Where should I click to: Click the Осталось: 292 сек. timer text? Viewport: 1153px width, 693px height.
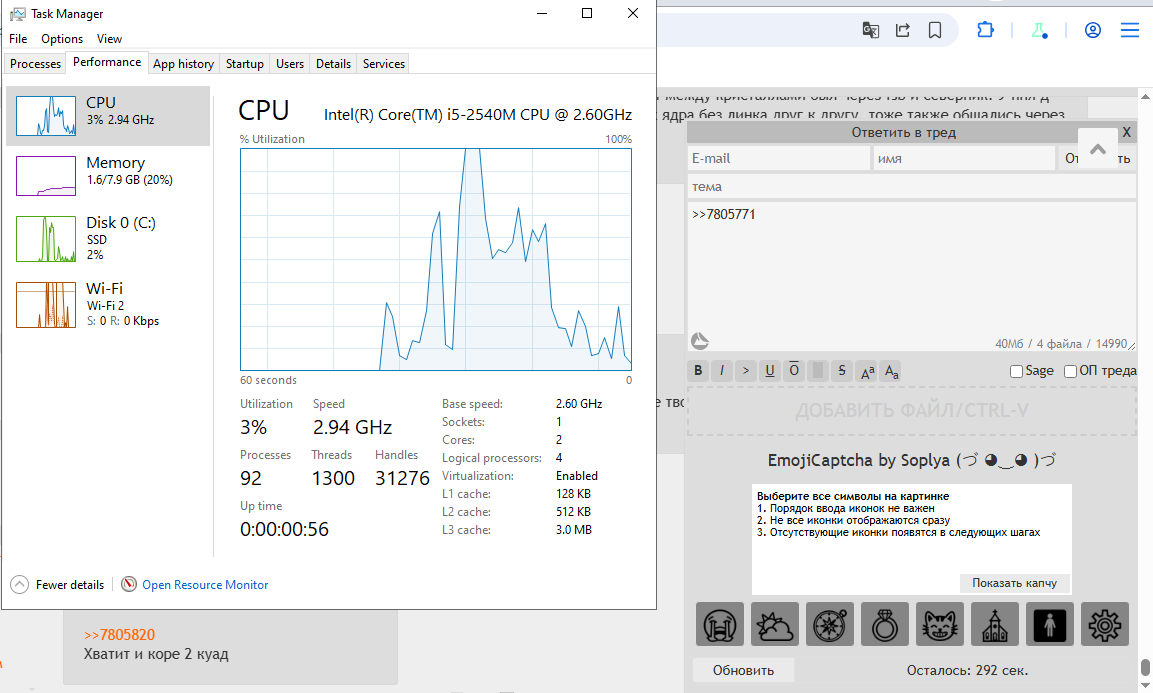[967, 670]
